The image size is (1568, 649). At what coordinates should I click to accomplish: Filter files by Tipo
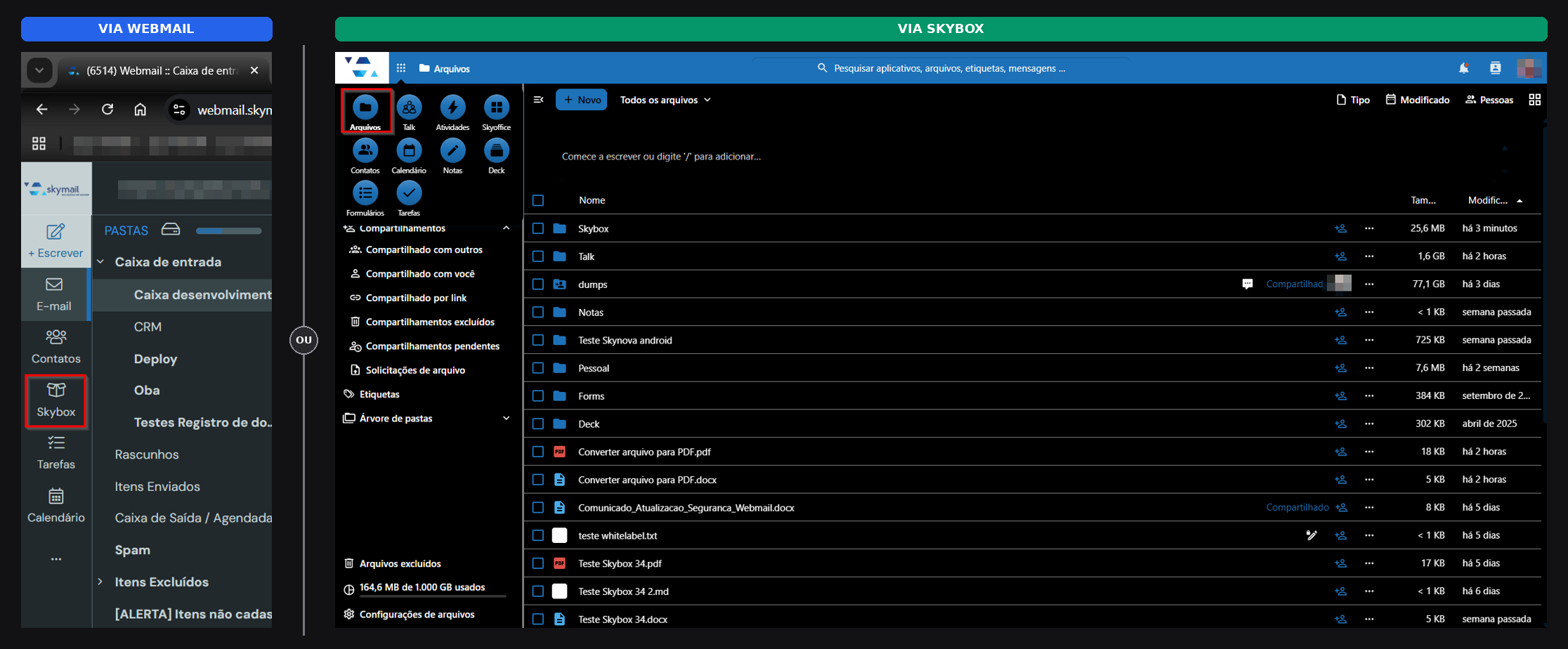click(1353, 100)
